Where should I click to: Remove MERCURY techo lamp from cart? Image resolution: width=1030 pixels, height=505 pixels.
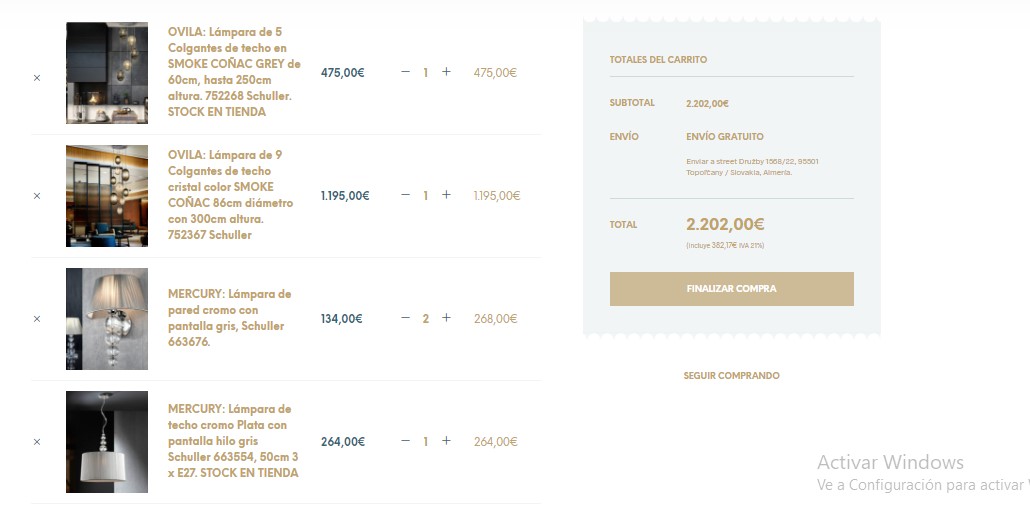(37, 442)
